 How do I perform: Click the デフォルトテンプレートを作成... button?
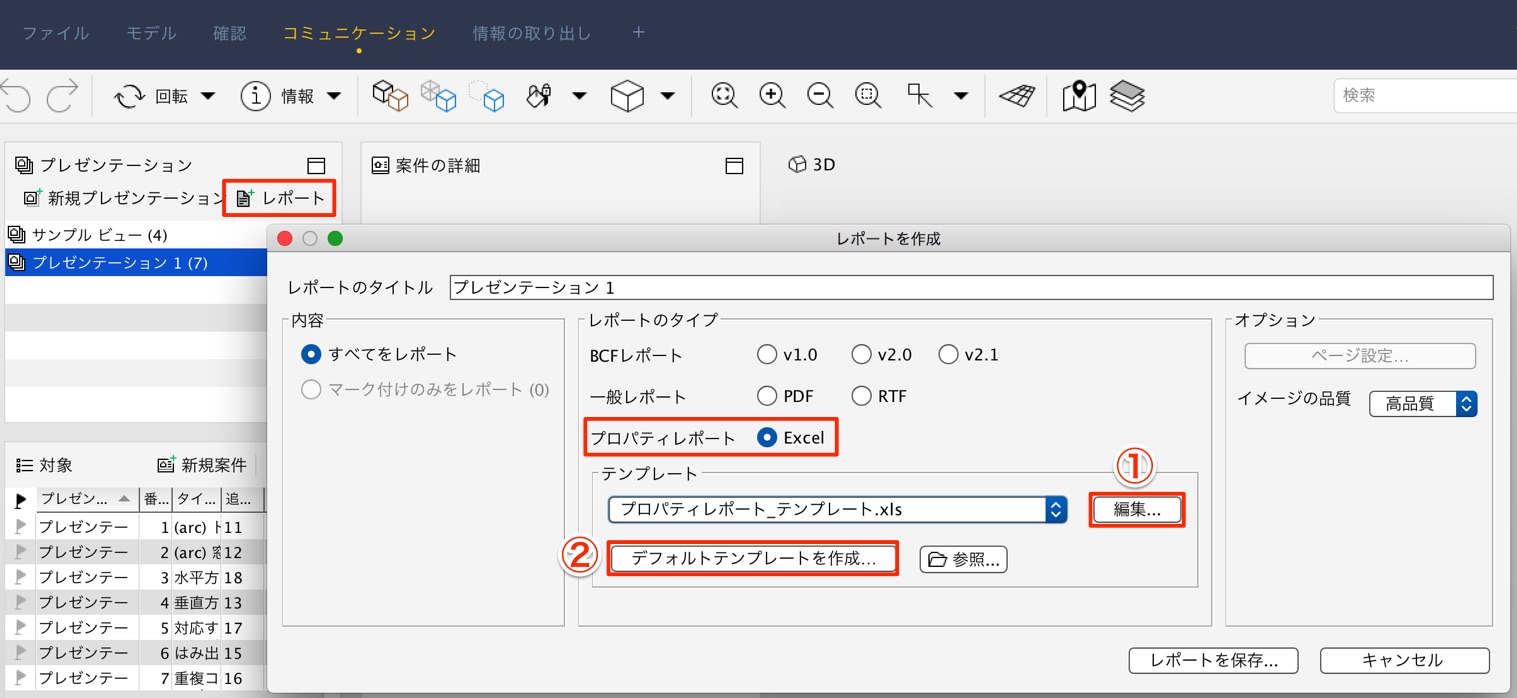(753, 558)
